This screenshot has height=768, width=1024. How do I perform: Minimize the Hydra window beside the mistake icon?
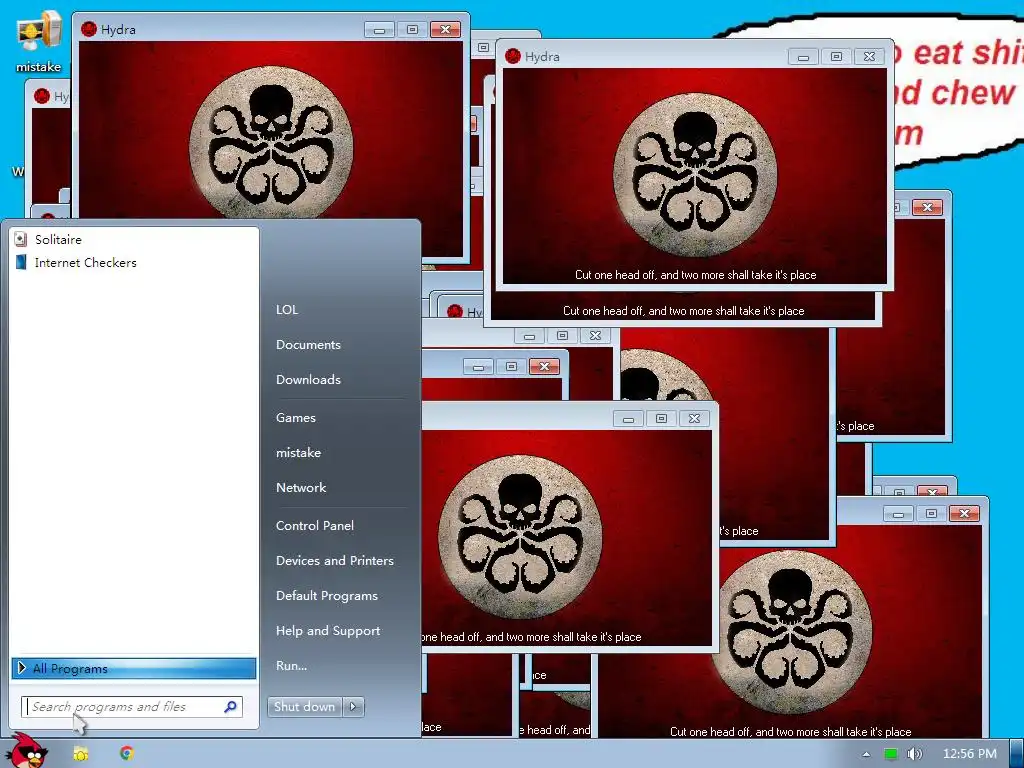tap(379, 29)
